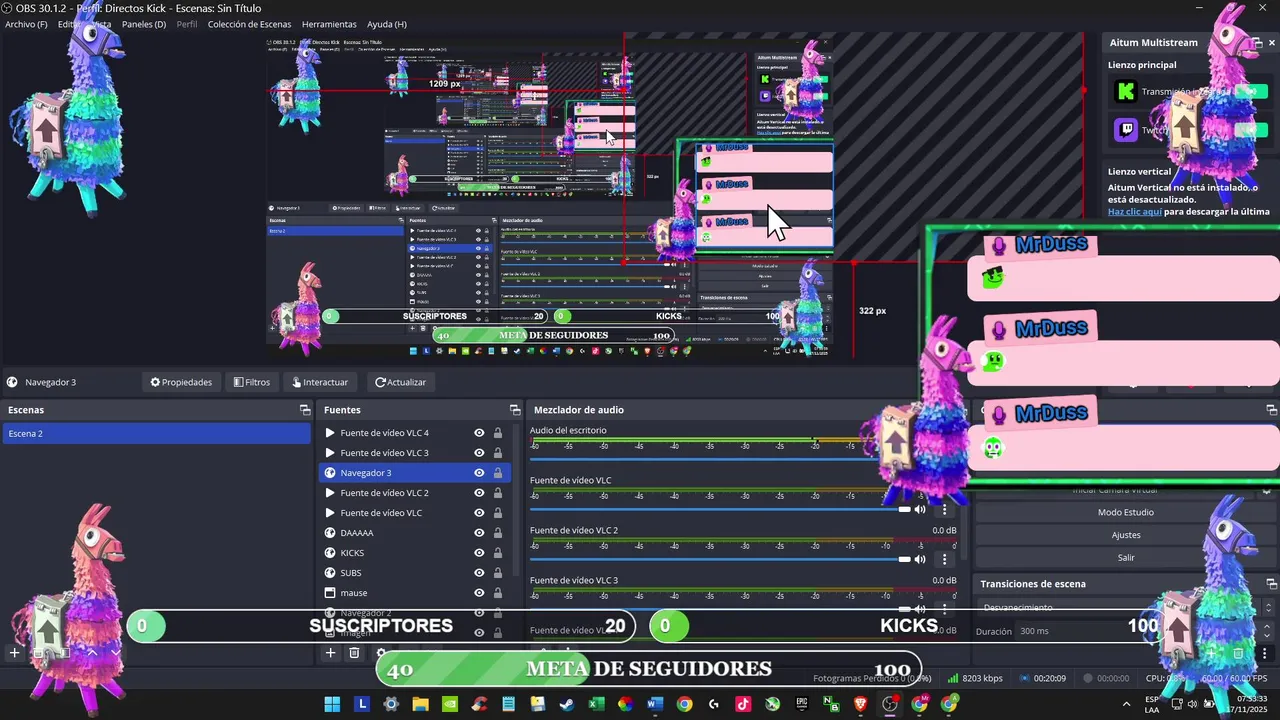The image size is (1280, 720).
Task: Select Escena 2 in the scenes list
Action: coord(156,433)
